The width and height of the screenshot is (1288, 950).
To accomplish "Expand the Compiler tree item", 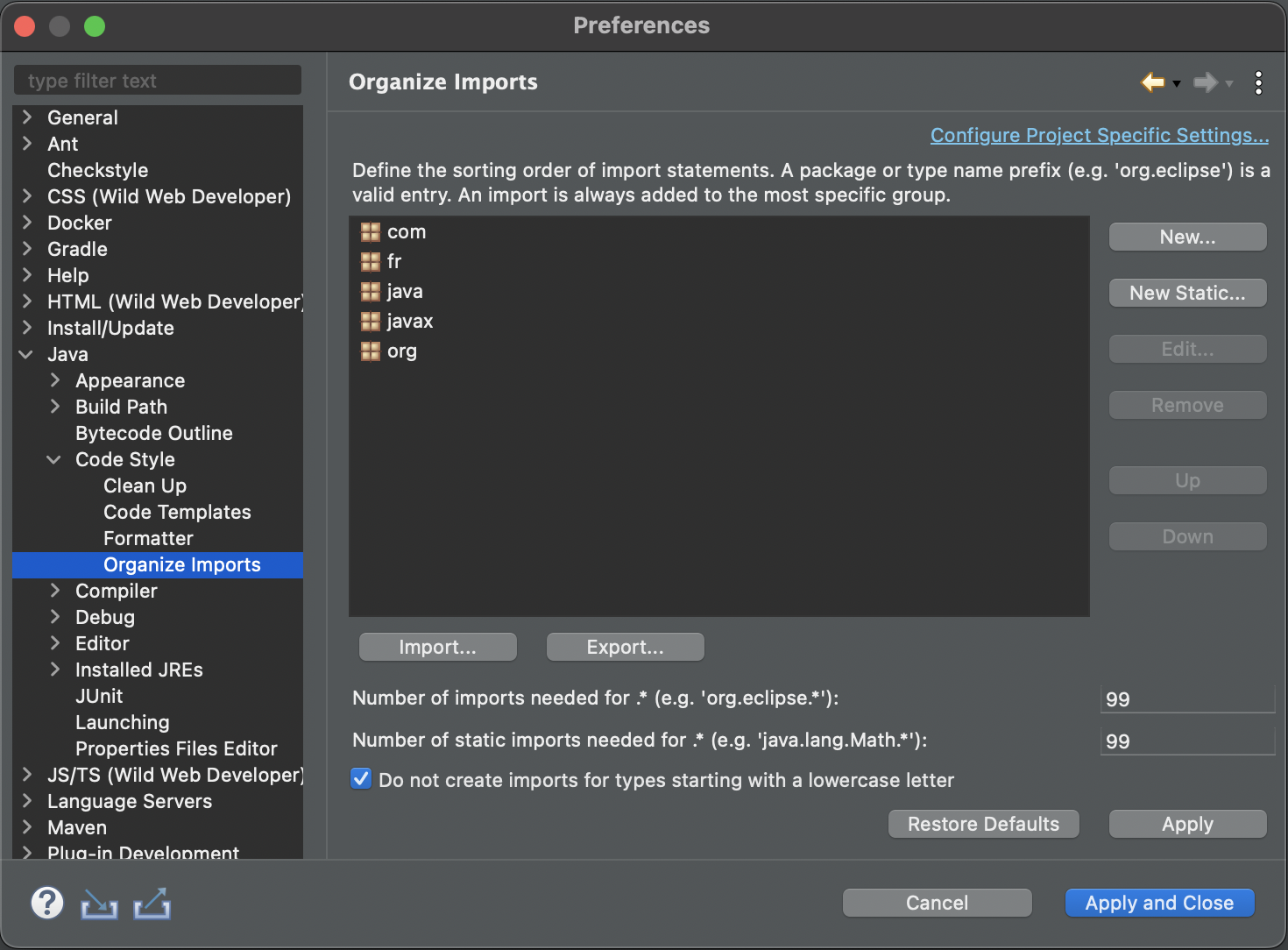I will (53, 591).
